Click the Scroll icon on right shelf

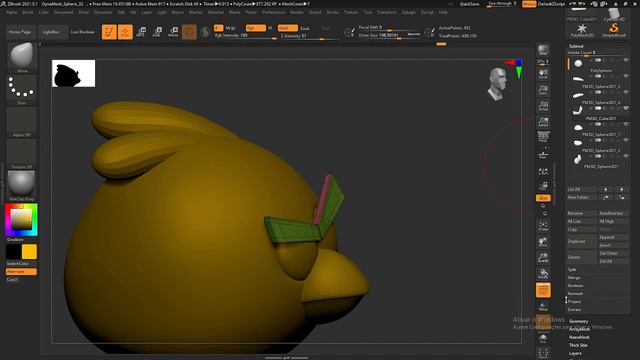tap(543, 74)
